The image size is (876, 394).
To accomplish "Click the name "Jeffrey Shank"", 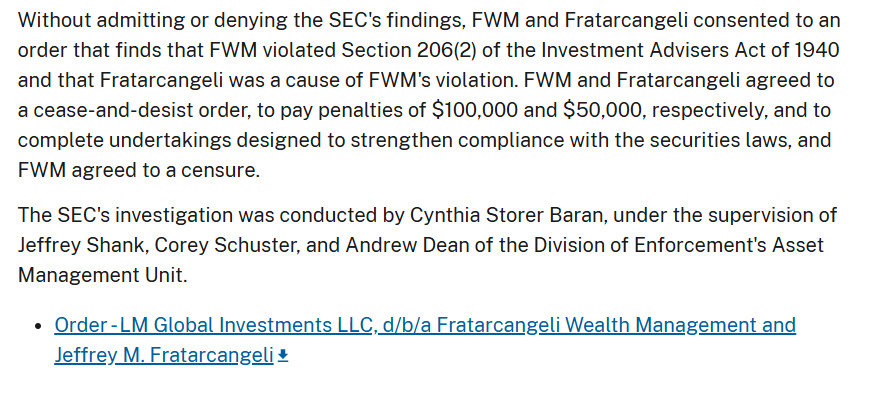I will point(83,245).
